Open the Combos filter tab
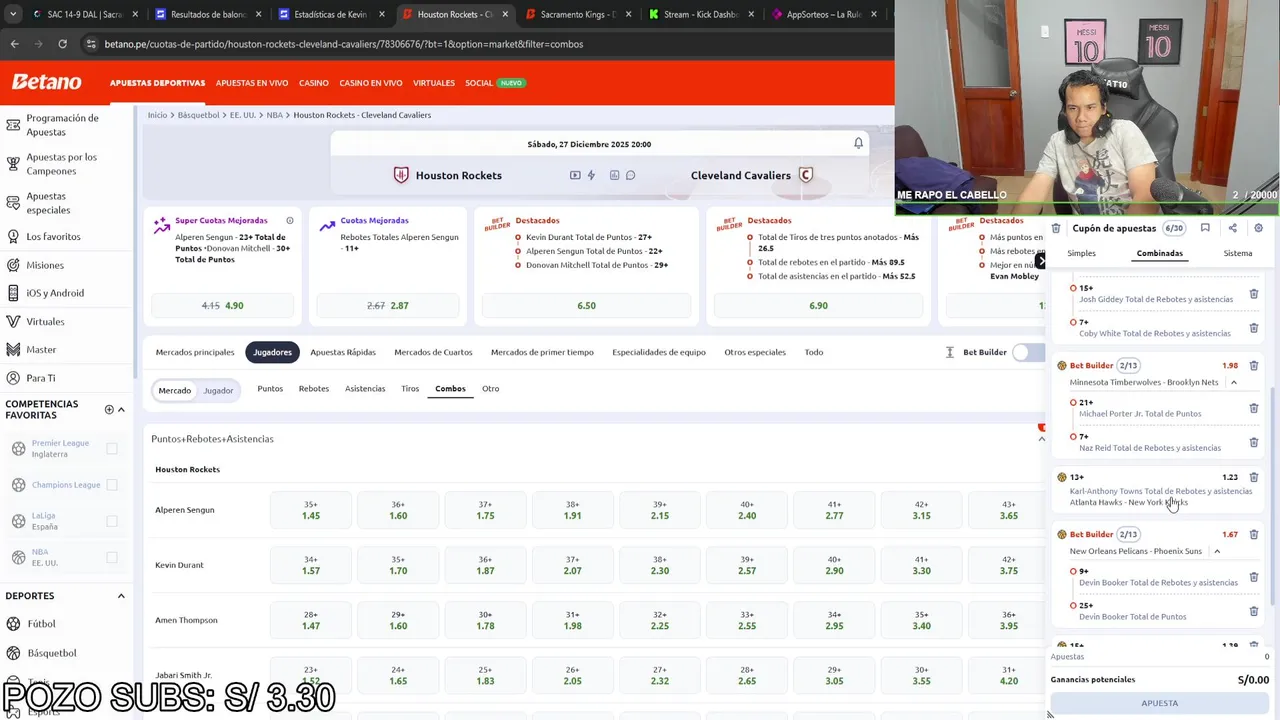This screenshot has height=720, width=1280. [x=450, y=388]
